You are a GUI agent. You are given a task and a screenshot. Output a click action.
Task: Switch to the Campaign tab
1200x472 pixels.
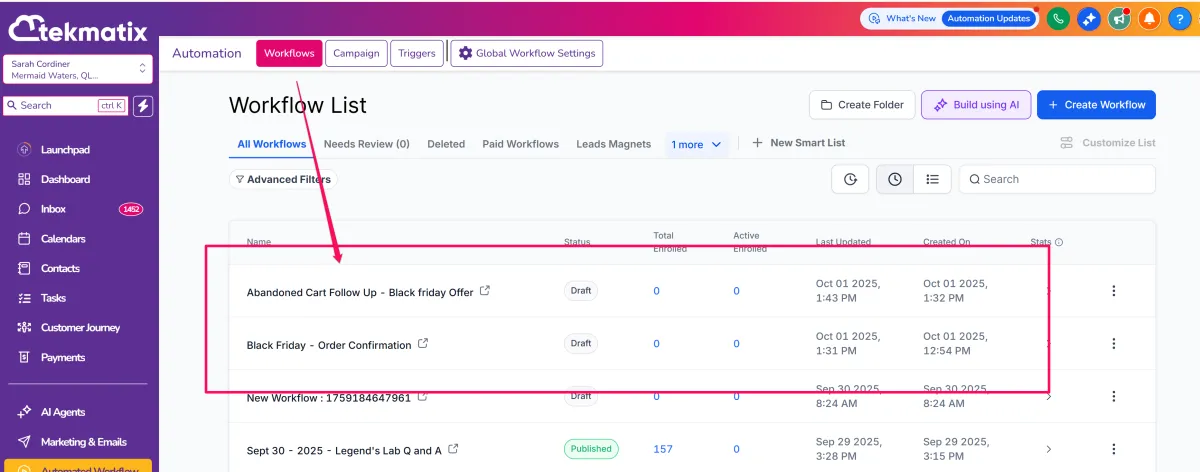pyautogui.click(x=356, y=53)
